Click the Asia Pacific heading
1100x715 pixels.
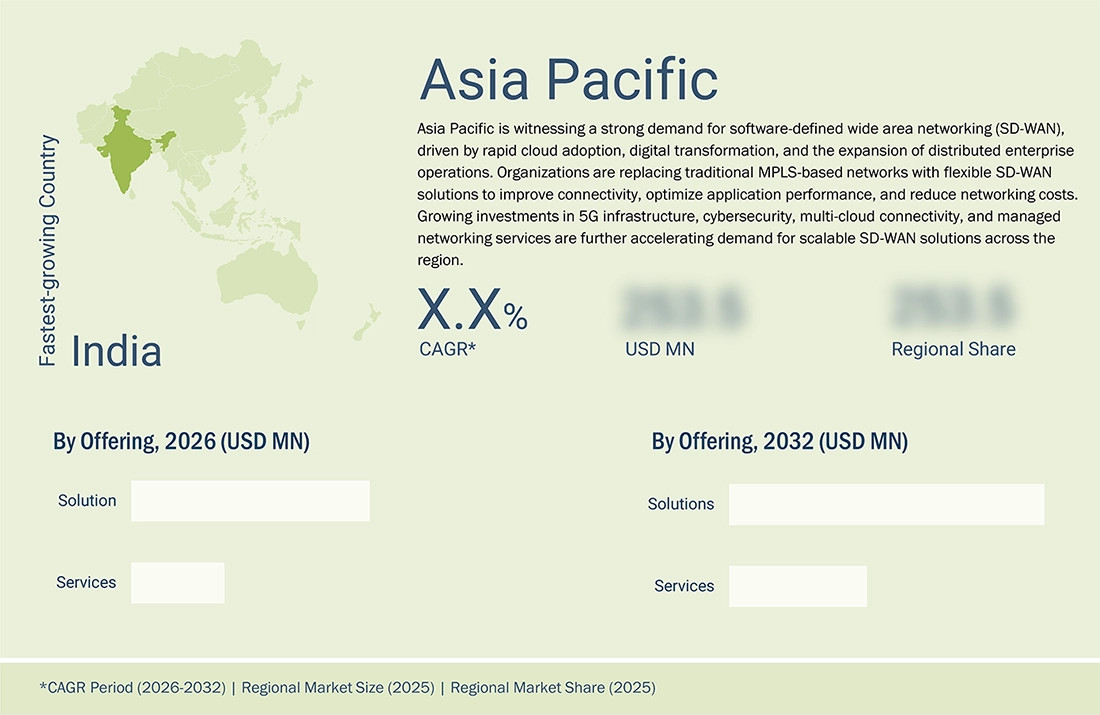pyautogui.click(x=569, y=79)
